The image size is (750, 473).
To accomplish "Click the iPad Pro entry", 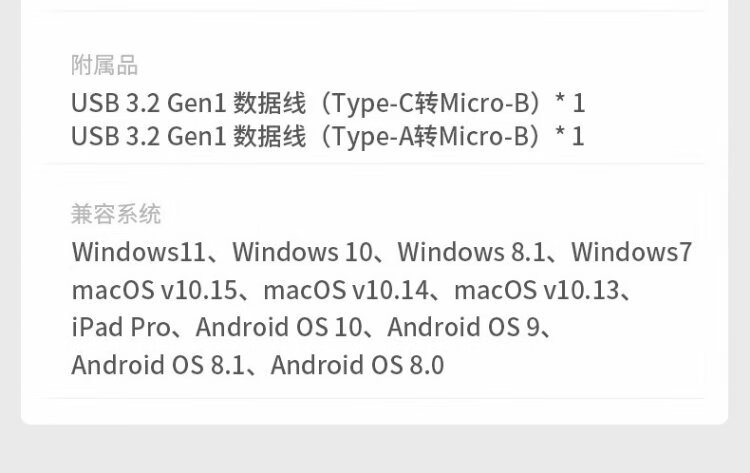I will point(121,327).
